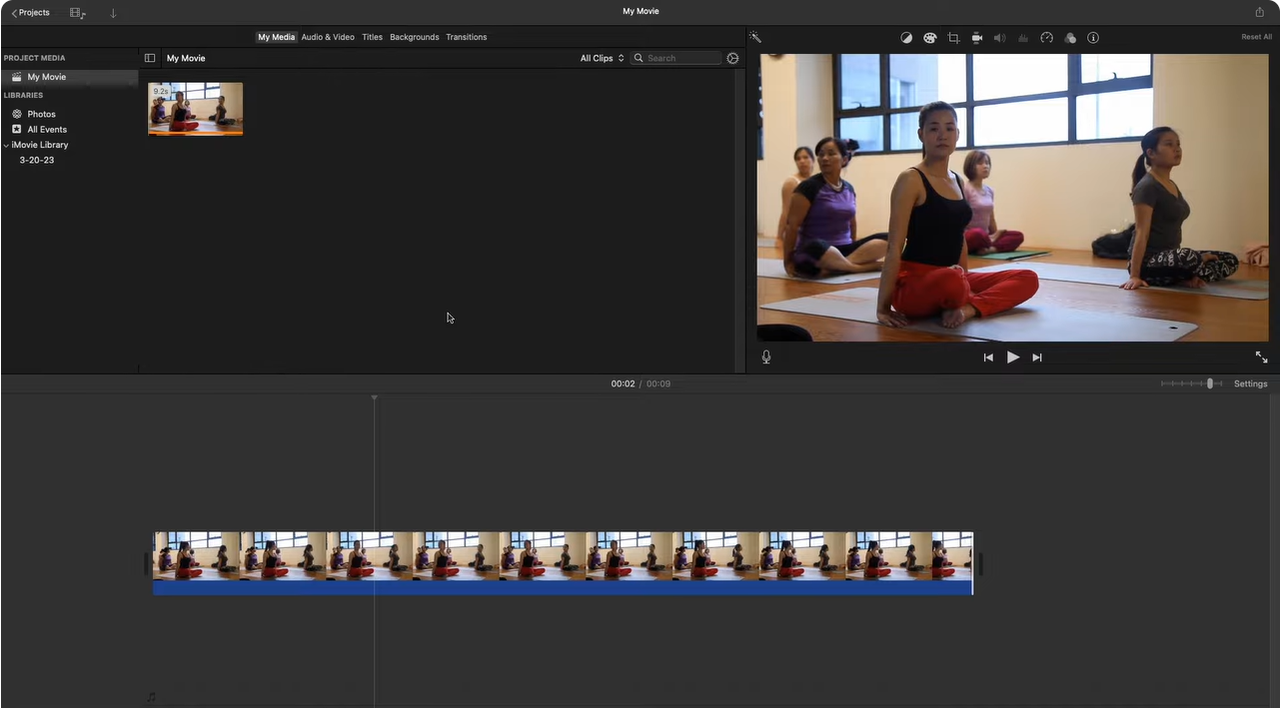Click the blue audio waveform of timeline clip

click(x=563, y=588)
